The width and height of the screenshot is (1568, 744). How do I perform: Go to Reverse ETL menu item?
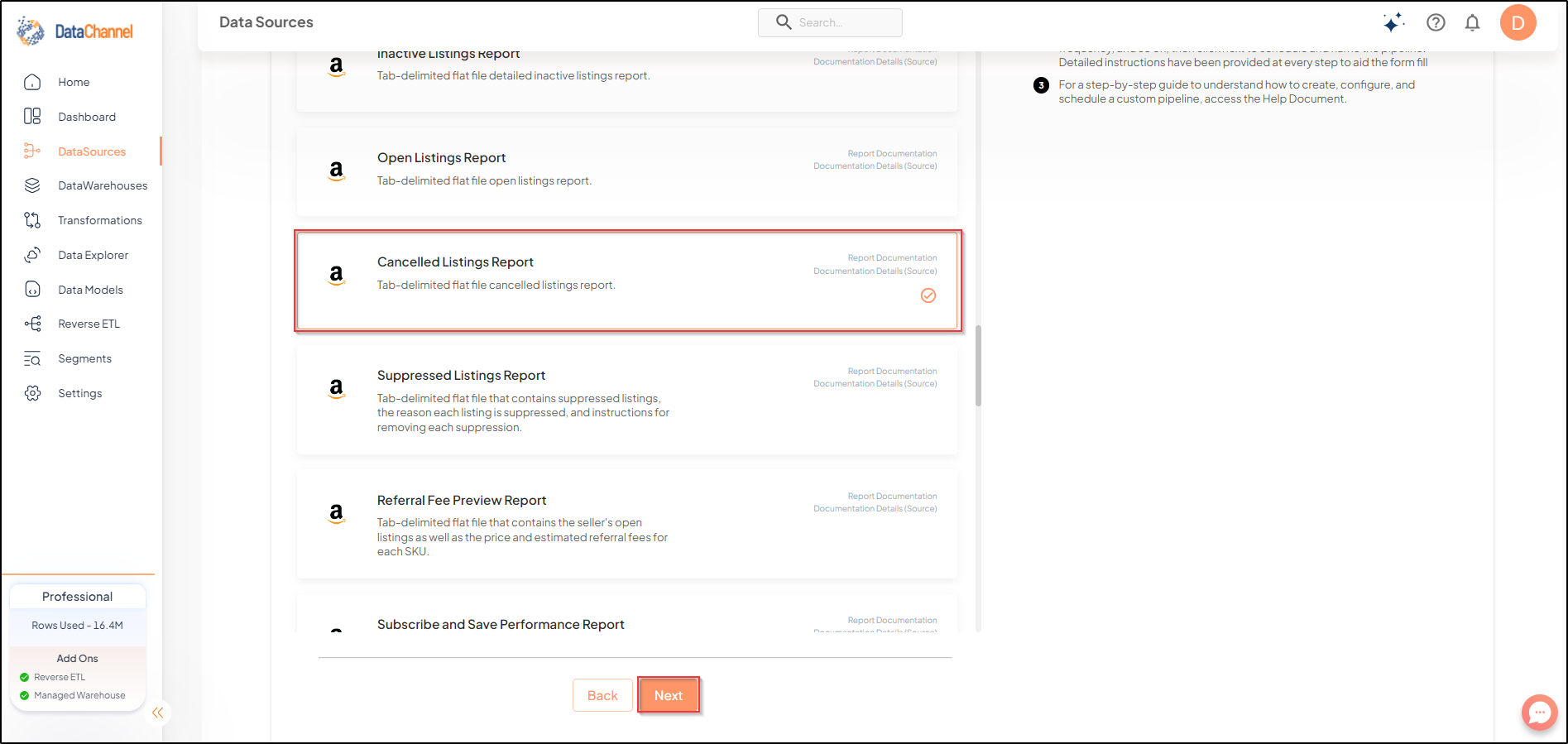click(89, 324)
